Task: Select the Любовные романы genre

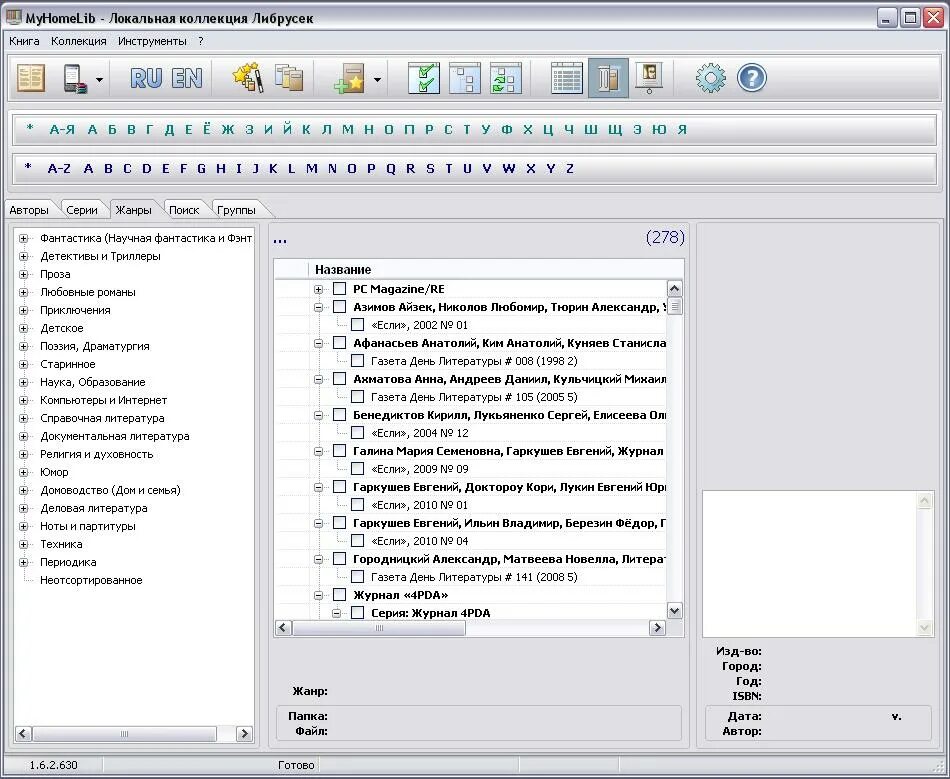Action: pos(88,293)
